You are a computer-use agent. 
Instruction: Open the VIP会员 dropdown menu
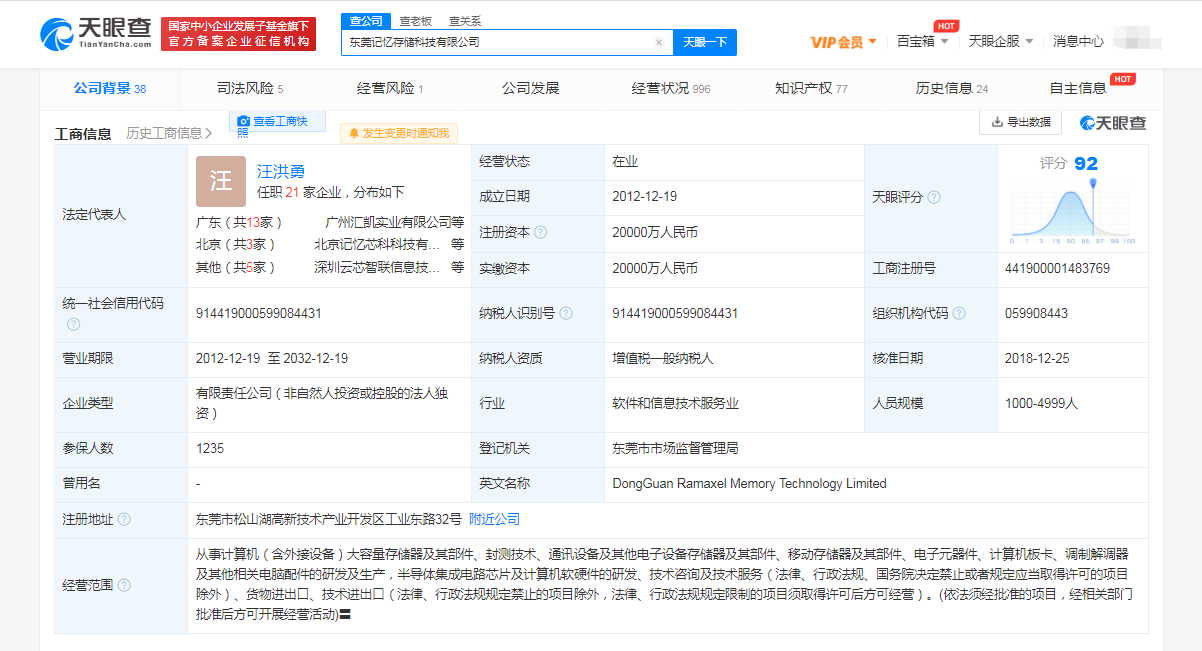(843, 42)
